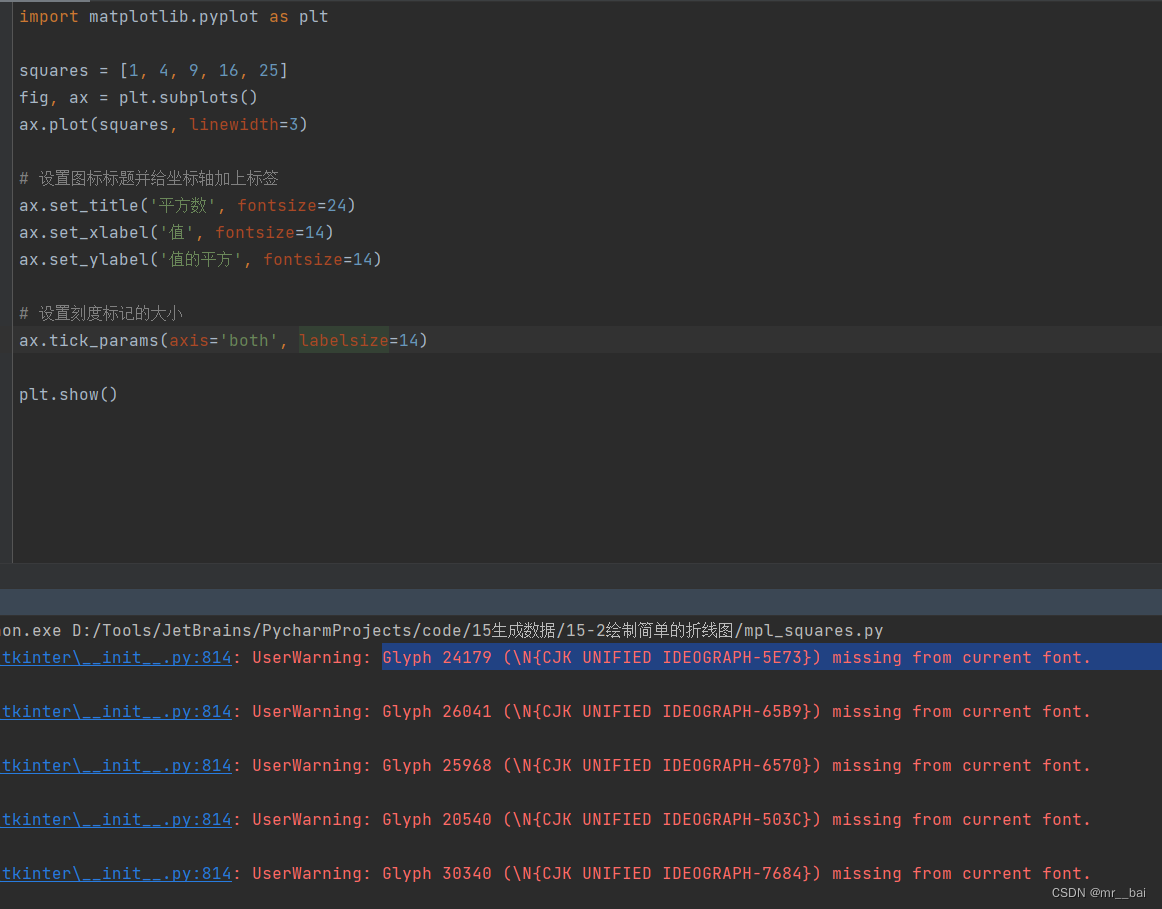This screenshot has height=909, width=1162.
Task: Click the ax.set_title line with 平方数
Action: (185, 205)
